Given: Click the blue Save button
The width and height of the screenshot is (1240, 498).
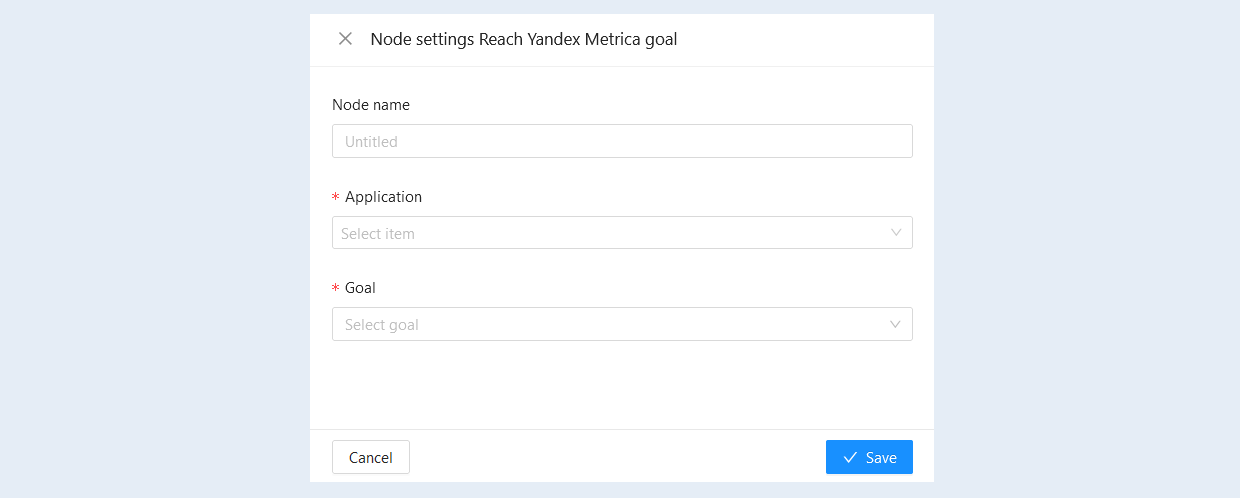Looking at the screenshot, I should [x=869, y=457].
